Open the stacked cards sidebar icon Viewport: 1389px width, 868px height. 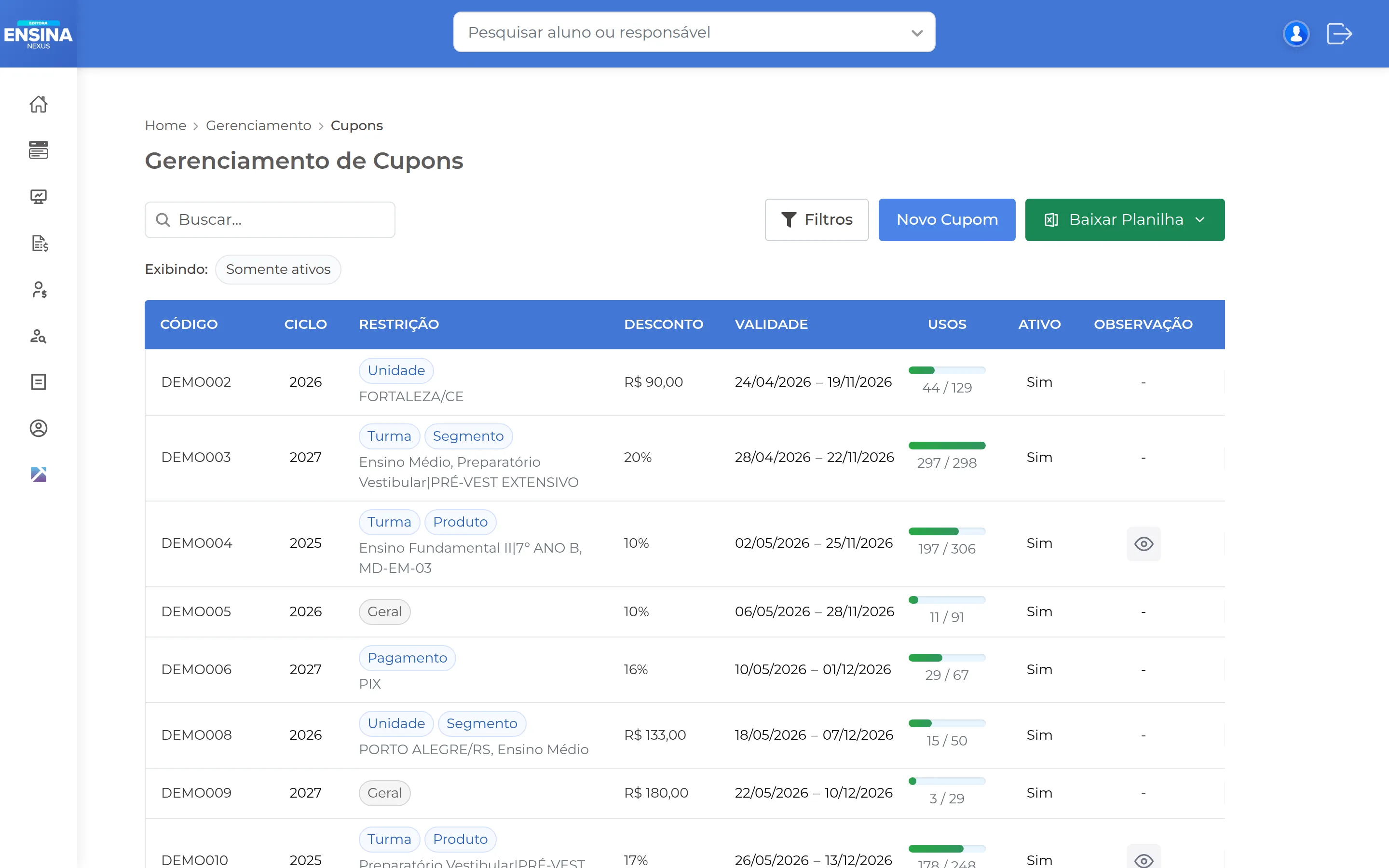[39, 150]
